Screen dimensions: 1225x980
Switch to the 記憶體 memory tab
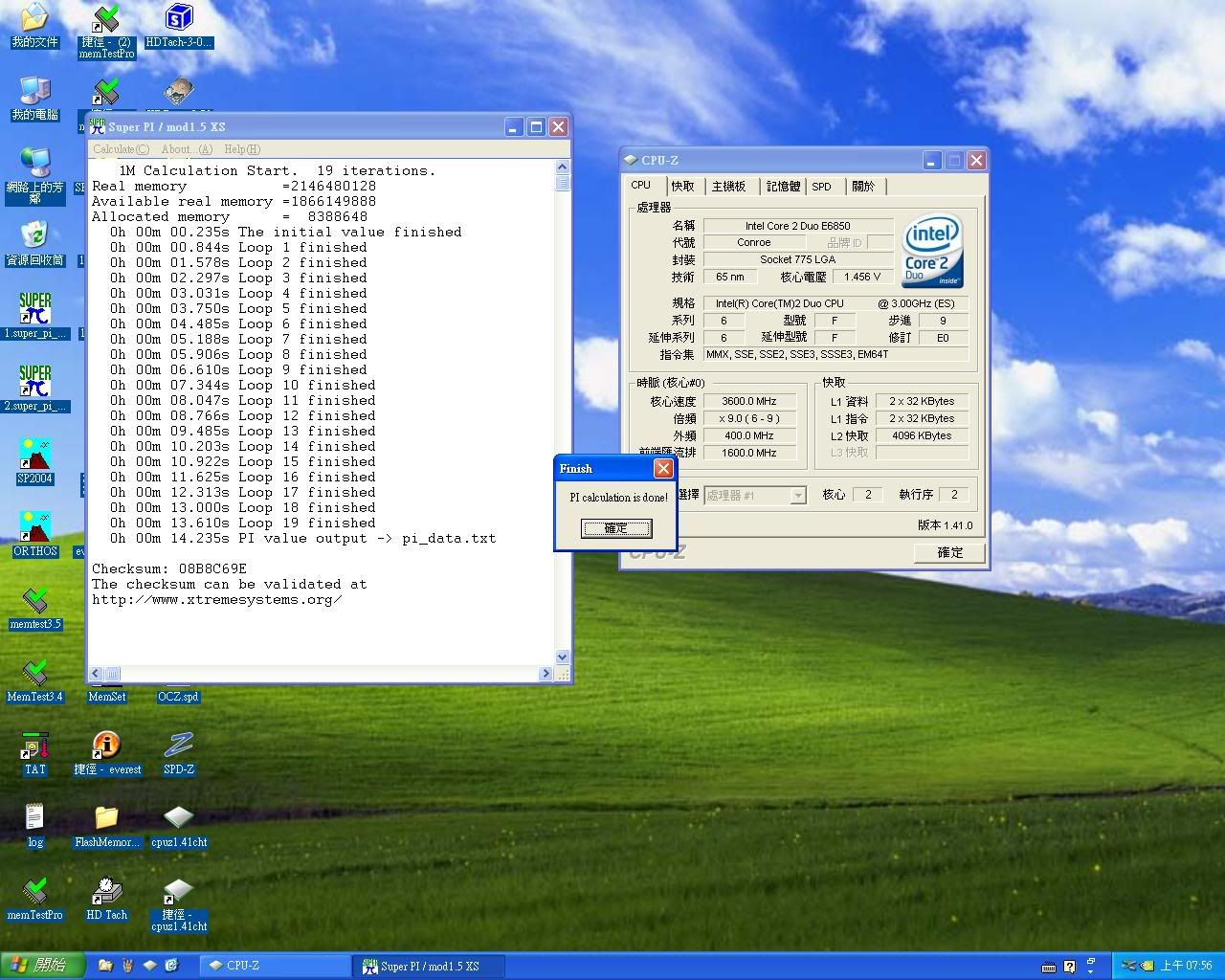coord(783,187)
